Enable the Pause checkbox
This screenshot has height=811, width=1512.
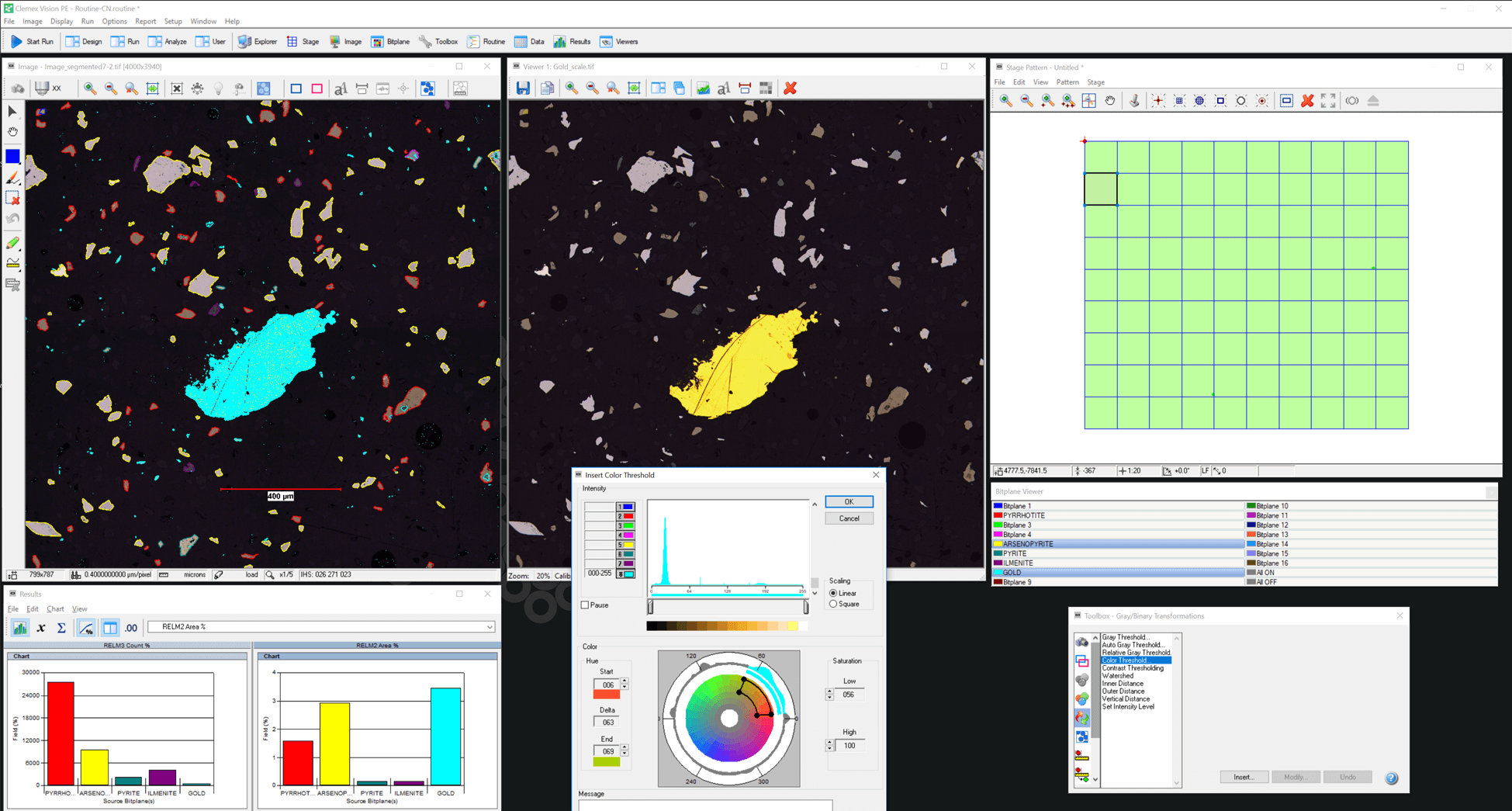pyautogui.click(x=586, y=605)
